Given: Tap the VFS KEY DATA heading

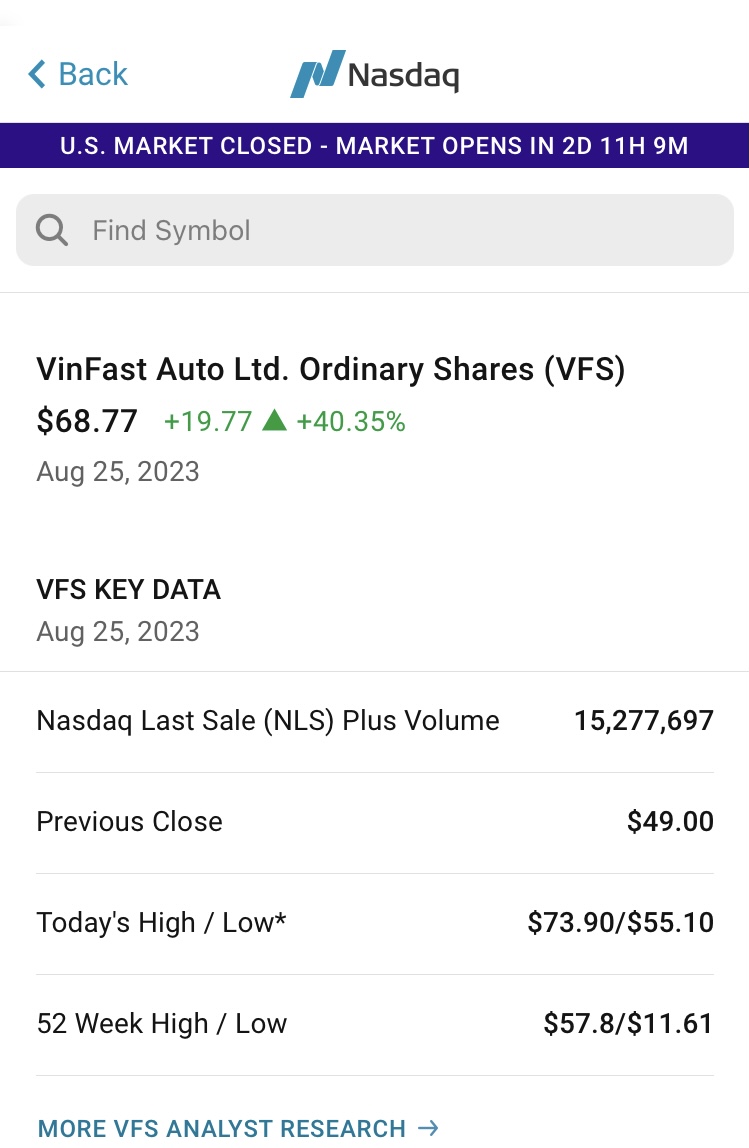Looking at the screenshot, I should (x=128, y=589).
